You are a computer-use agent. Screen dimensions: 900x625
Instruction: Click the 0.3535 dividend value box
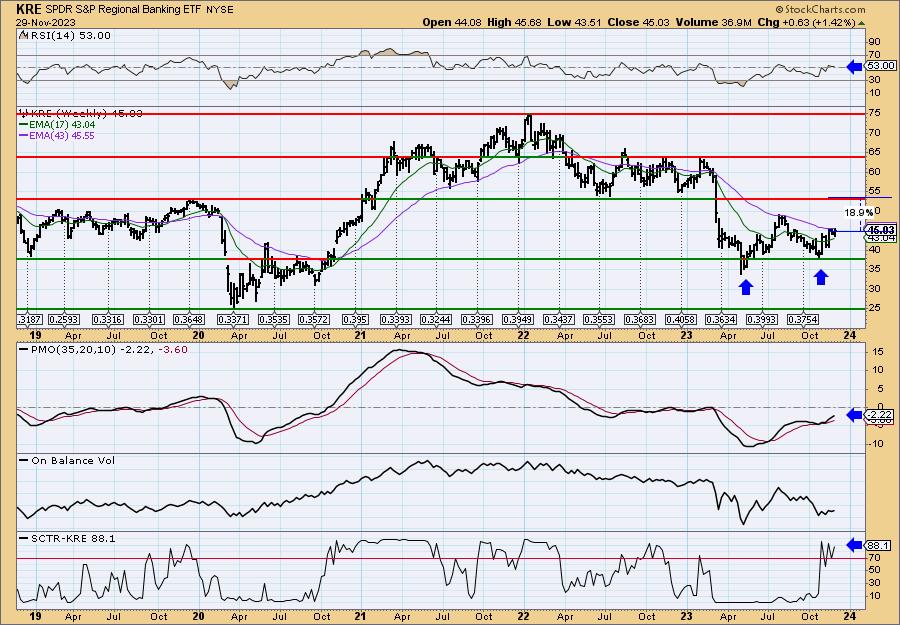[274, 319]
